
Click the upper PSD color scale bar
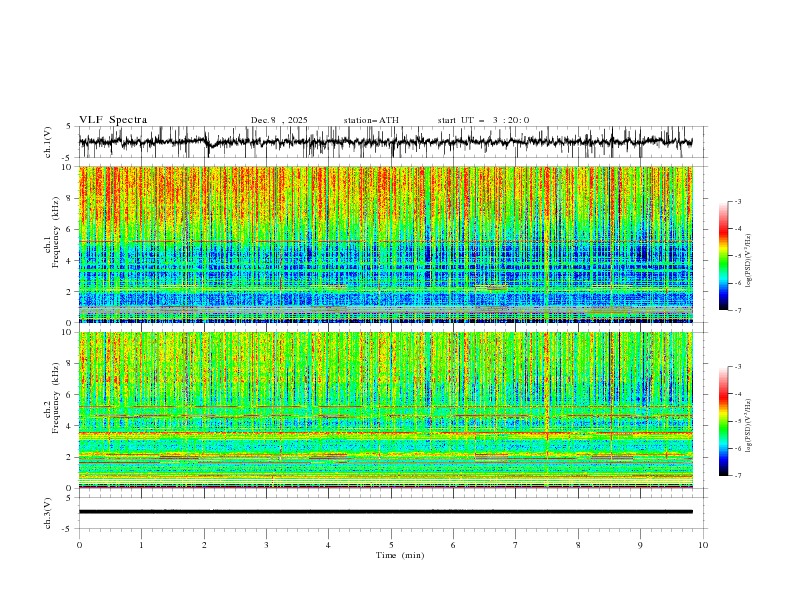pyautogui.click(x=724, y=256)
